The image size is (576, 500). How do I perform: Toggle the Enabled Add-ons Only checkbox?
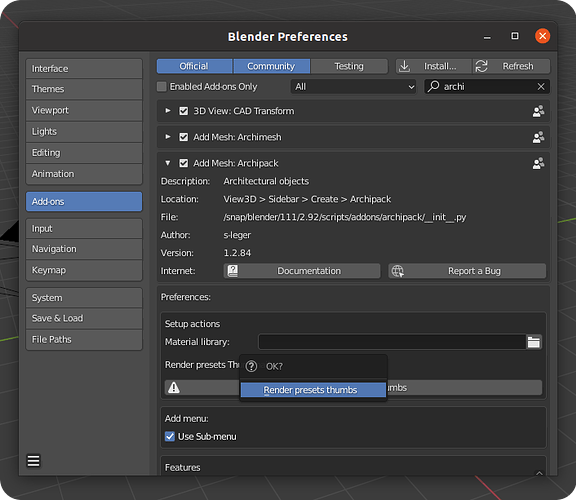(162, 87)
